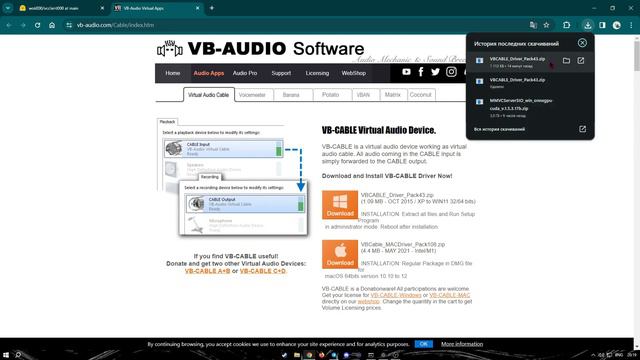Open VB-Audio YouTube channel icon
The image size is (640, 360).
[x=406, y=72]
